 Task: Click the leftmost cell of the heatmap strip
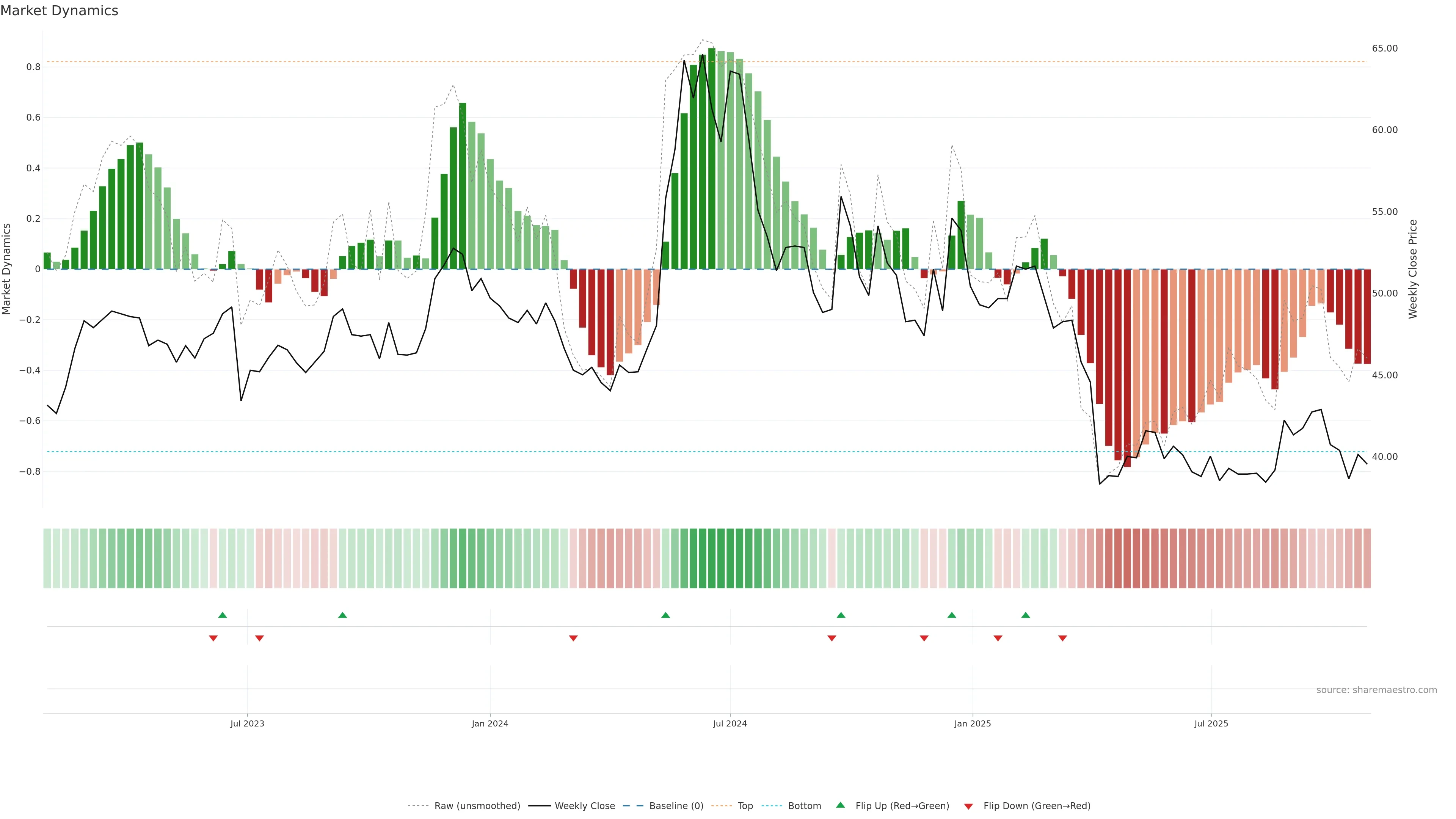pos(47,558)
